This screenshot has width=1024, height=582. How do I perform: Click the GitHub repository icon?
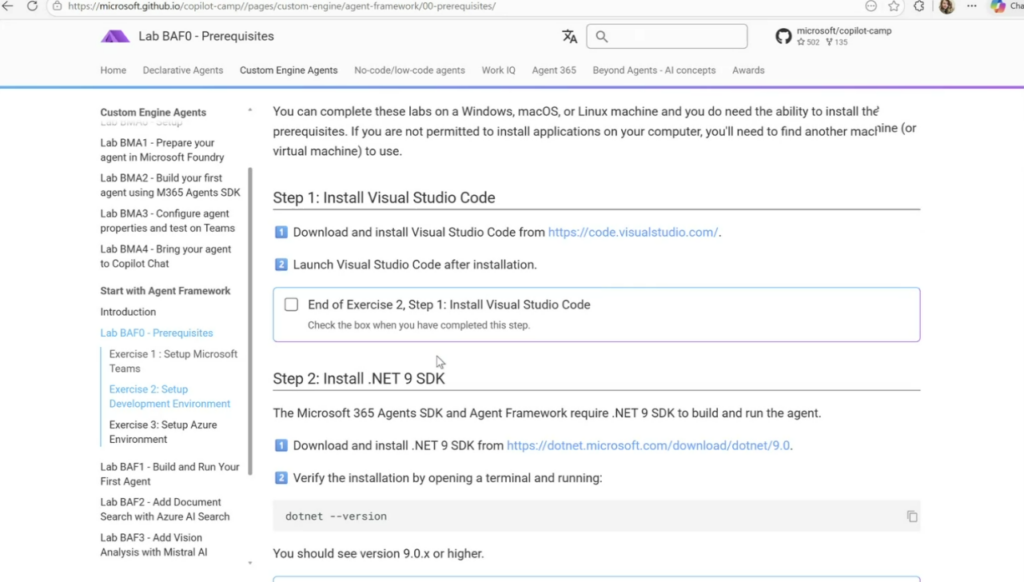tap(783, 37)
